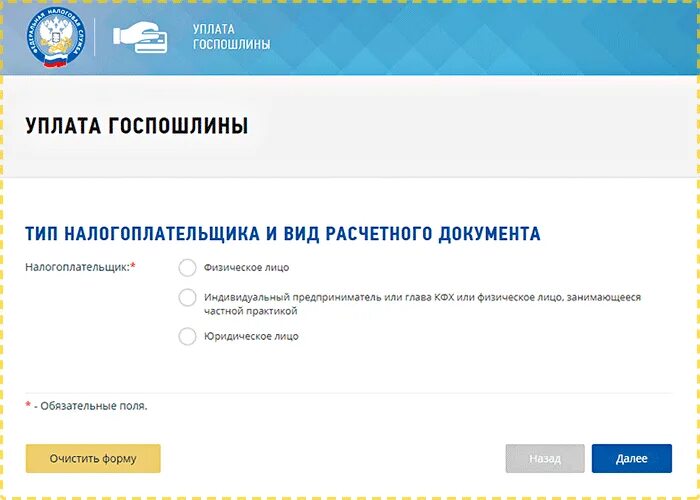Go back with the 'Назад' button

coord(545,458)
